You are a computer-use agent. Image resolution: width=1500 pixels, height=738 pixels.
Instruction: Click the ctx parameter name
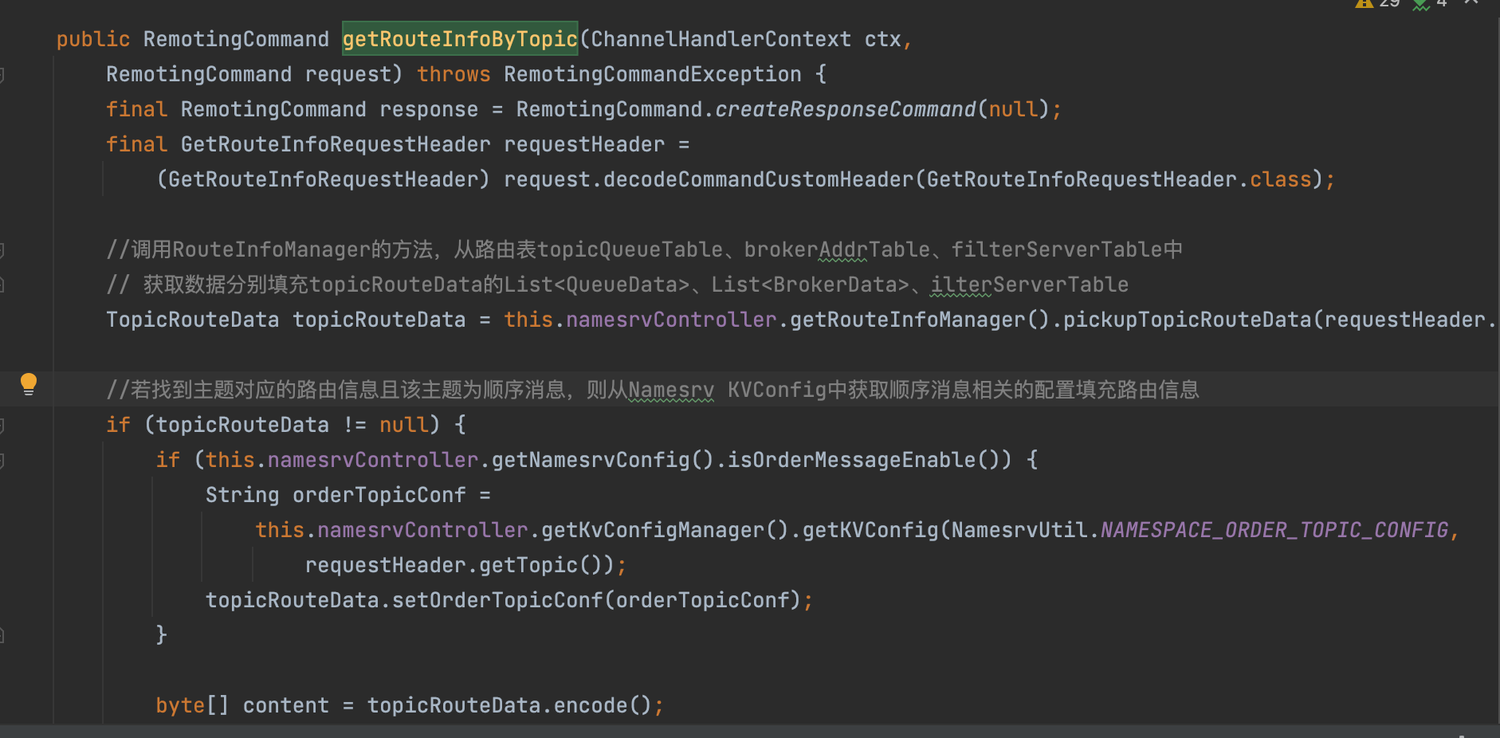[x=883, y=39]
